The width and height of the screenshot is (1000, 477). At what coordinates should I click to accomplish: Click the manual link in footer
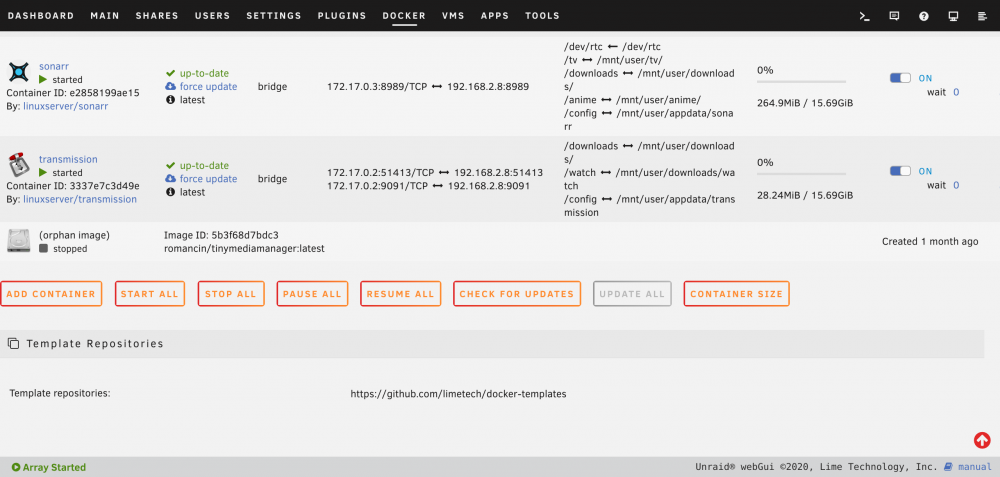[975, 467]
